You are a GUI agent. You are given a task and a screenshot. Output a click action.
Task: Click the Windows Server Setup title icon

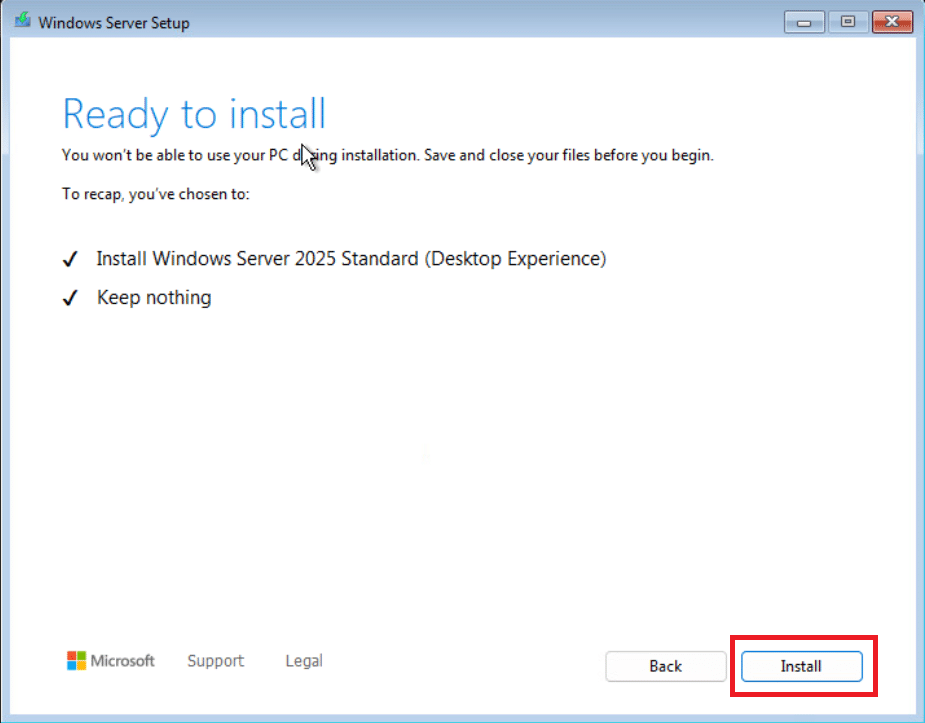pyautogui.click(x=22, y=21)
